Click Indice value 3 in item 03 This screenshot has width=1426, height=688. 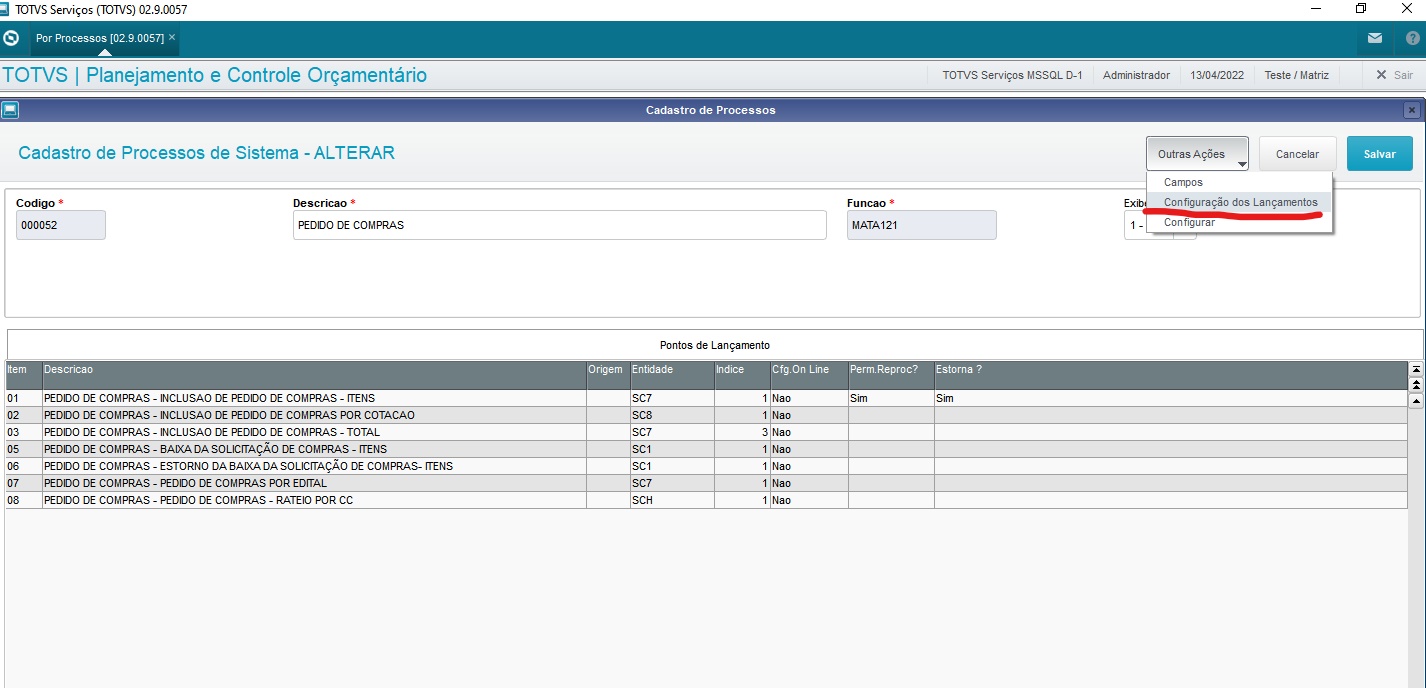742,432
